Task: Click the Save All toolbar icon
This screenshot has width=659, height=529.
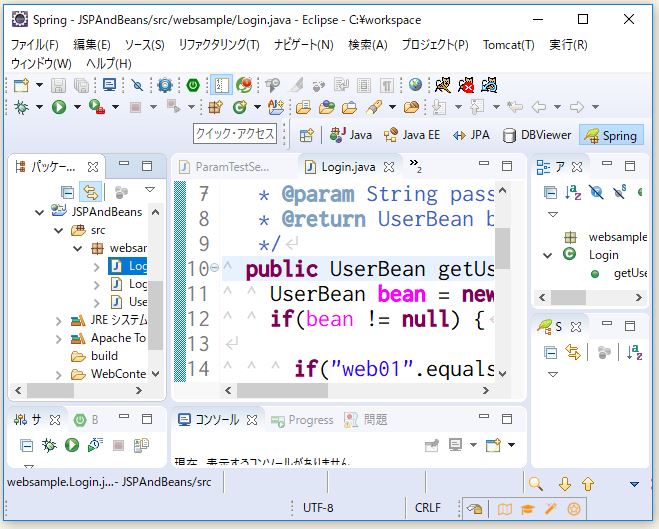Action: point(81,85)
